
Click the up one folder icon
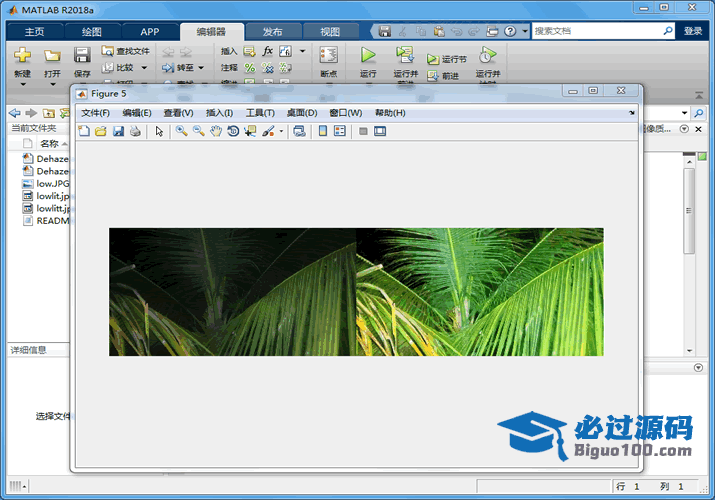tap(49, 113)
